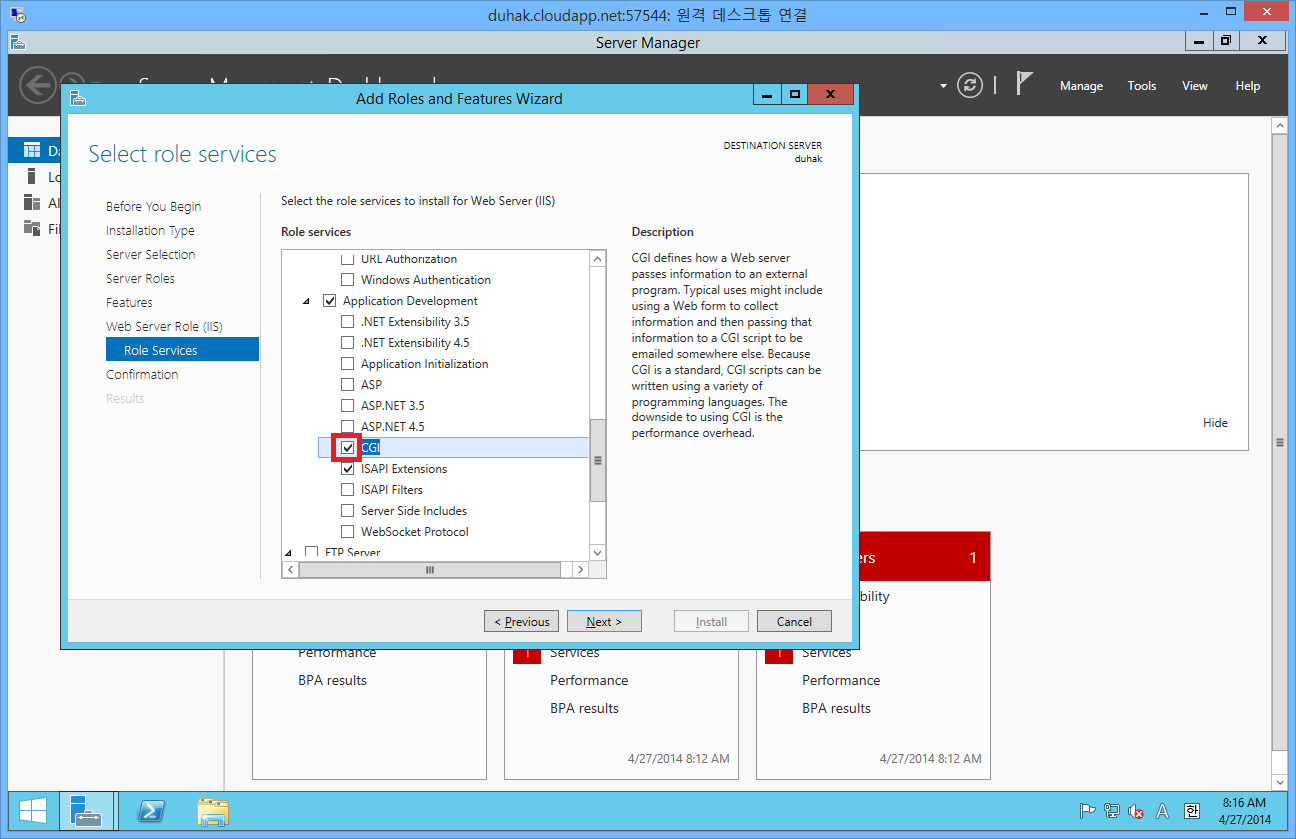Click the wizard title bar icon
Image resolution: width=1296 pixels, height=839 pixels.
point(79,98)
